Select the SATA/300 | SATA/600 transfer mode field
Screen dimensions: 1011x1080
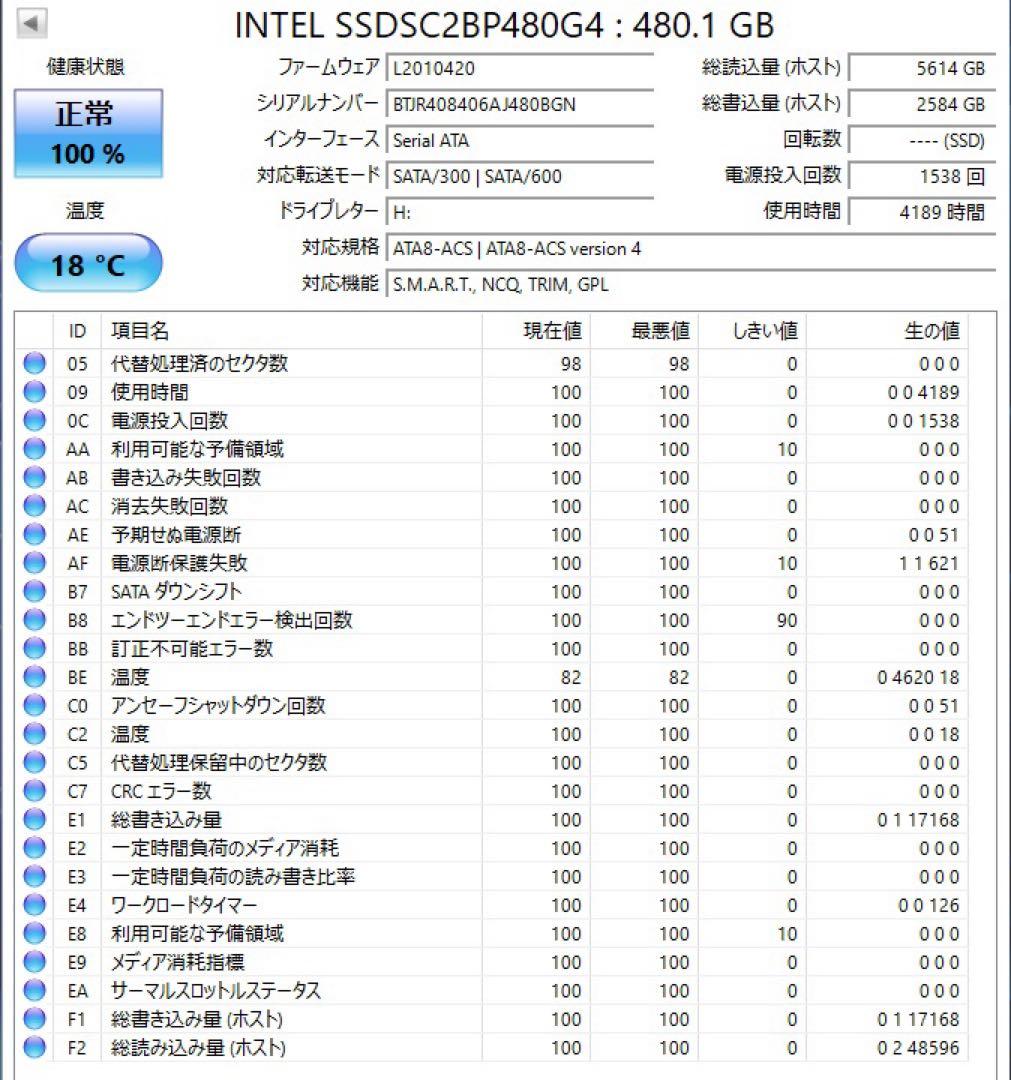[x=520, y=176]
